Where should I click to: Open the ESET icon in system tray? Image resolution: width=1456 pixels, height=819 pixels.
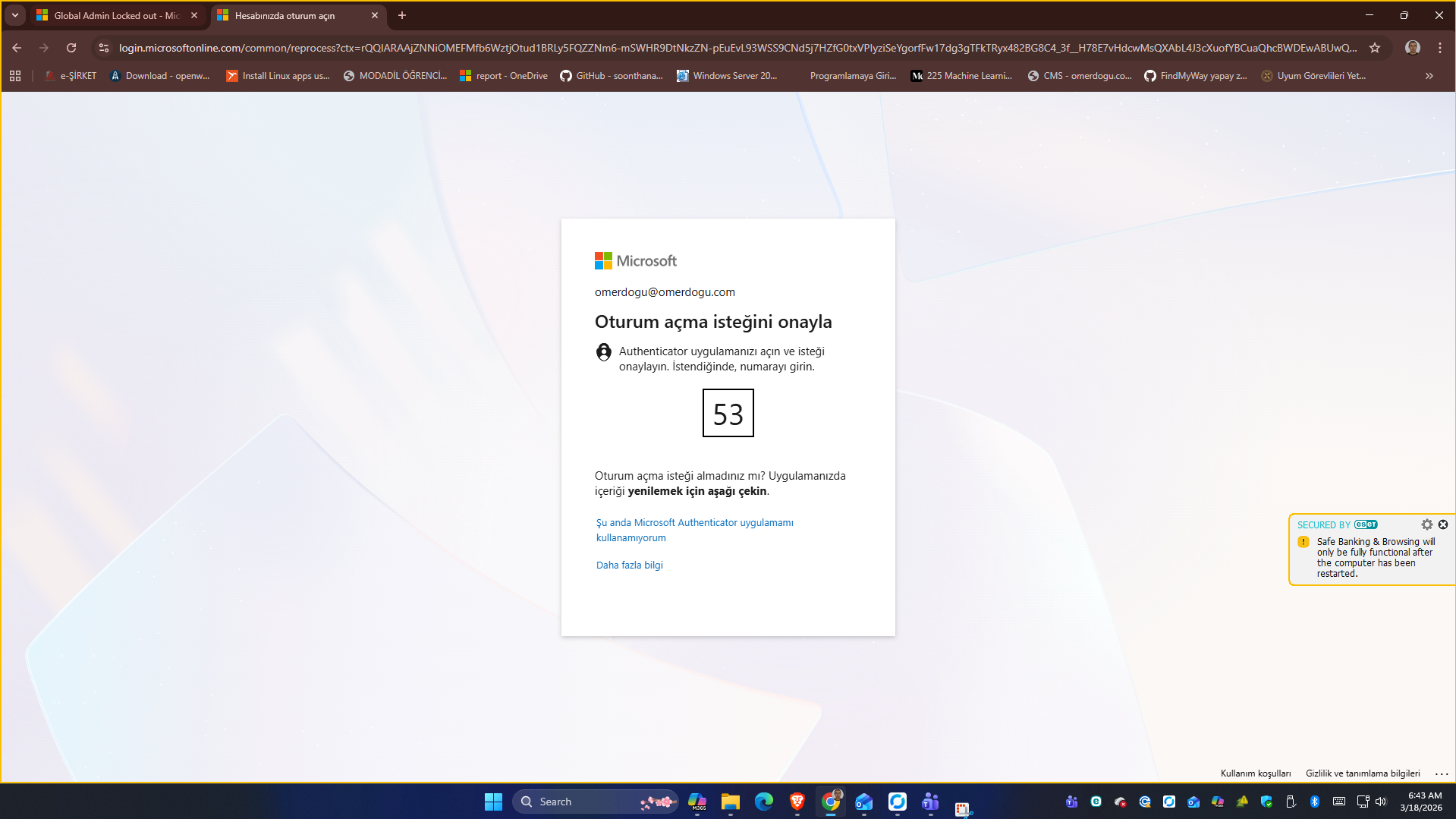coord(1096,802)
